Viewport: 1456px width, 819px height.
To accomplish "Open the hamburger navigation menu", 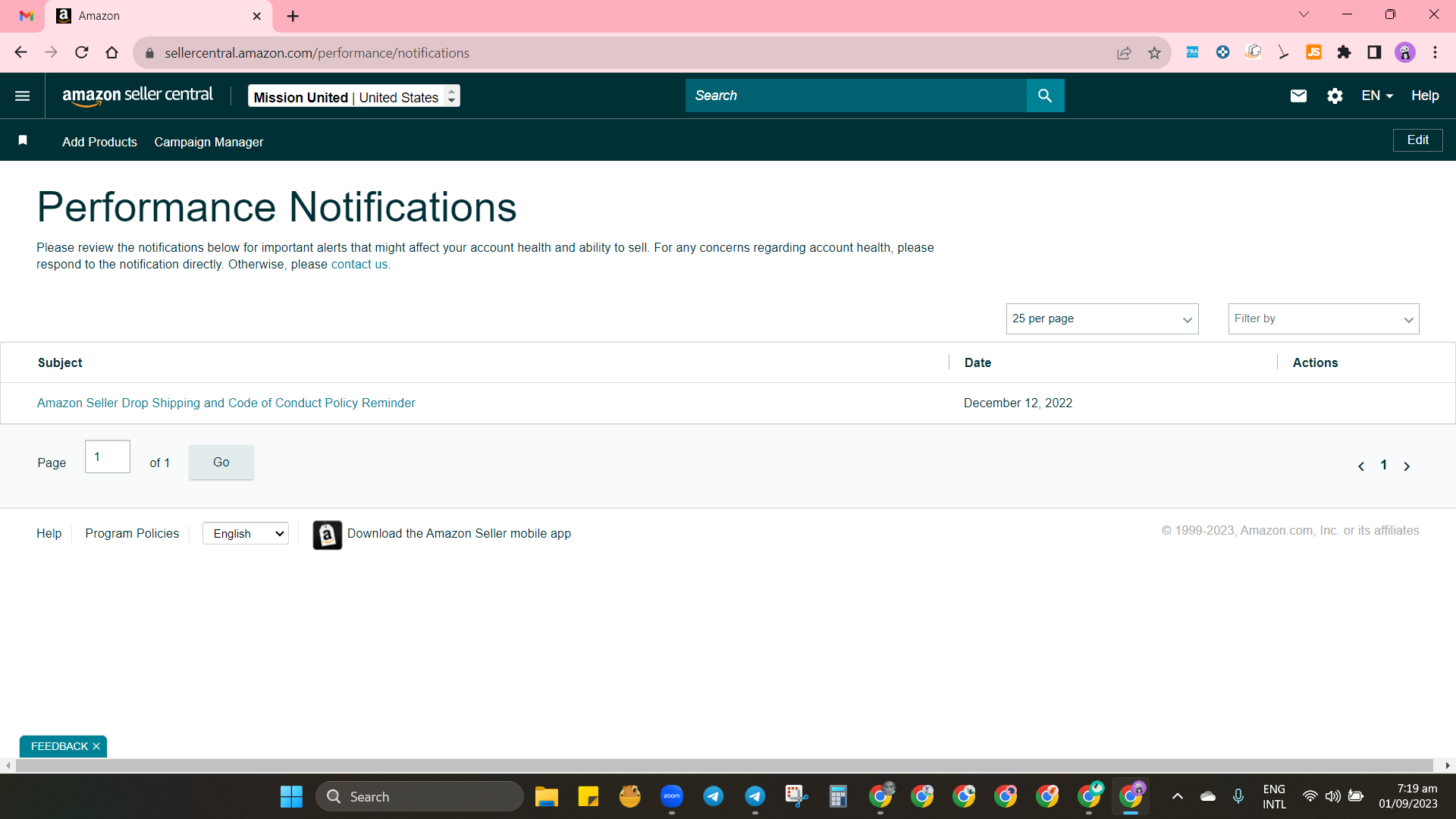I will point(23,96).
